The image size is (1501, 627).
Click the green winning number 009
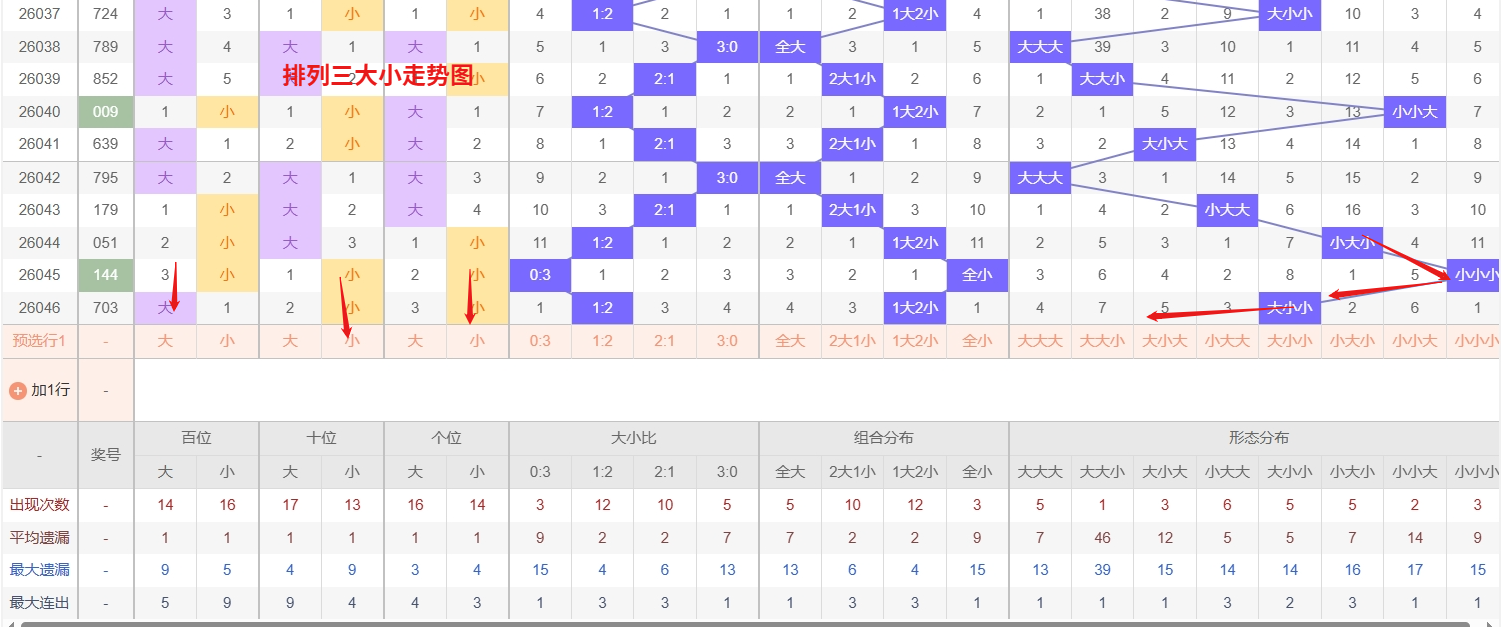[104, 111]
